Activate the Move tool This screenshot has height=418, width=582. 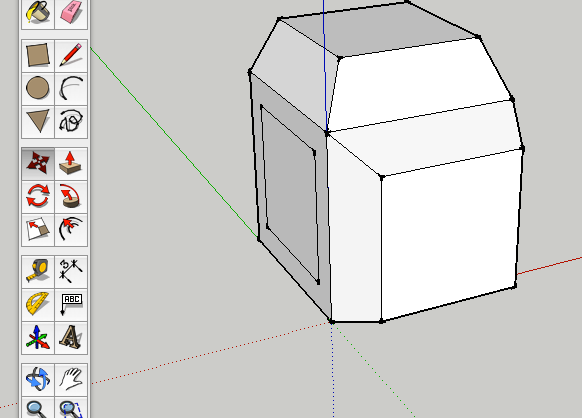click(38, 163)
